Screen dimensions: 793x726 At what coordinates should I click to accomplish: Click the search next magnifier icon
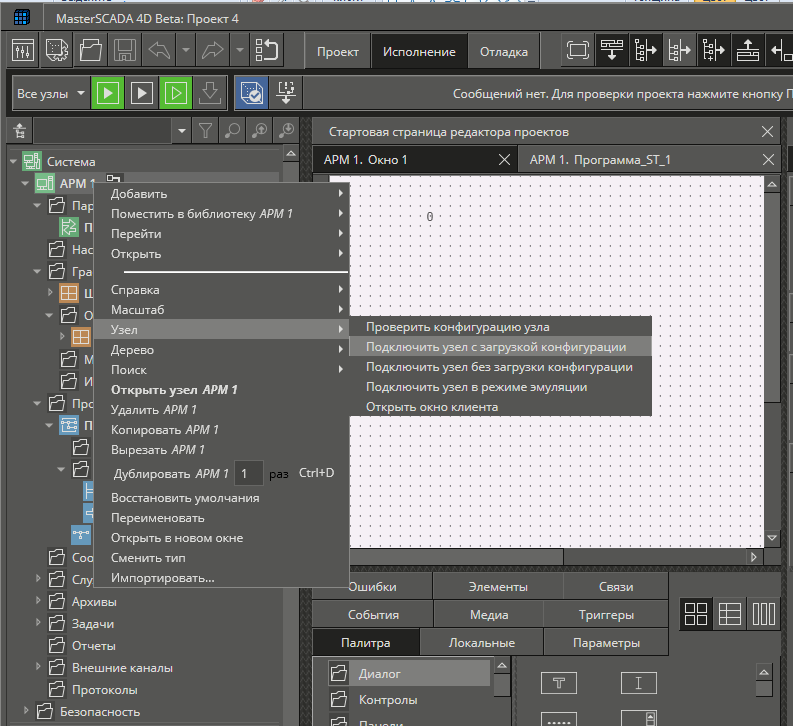click(x=287, y=131)
